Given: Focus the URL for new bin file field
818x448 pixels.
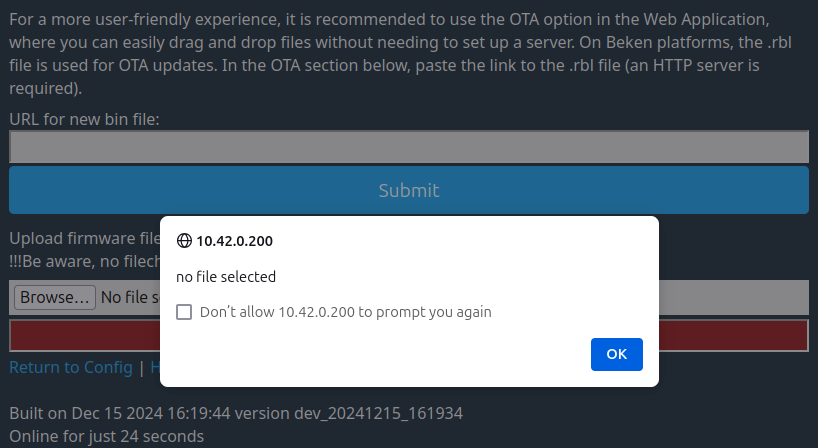Looking at the screenshot, I should coord(409,147).
